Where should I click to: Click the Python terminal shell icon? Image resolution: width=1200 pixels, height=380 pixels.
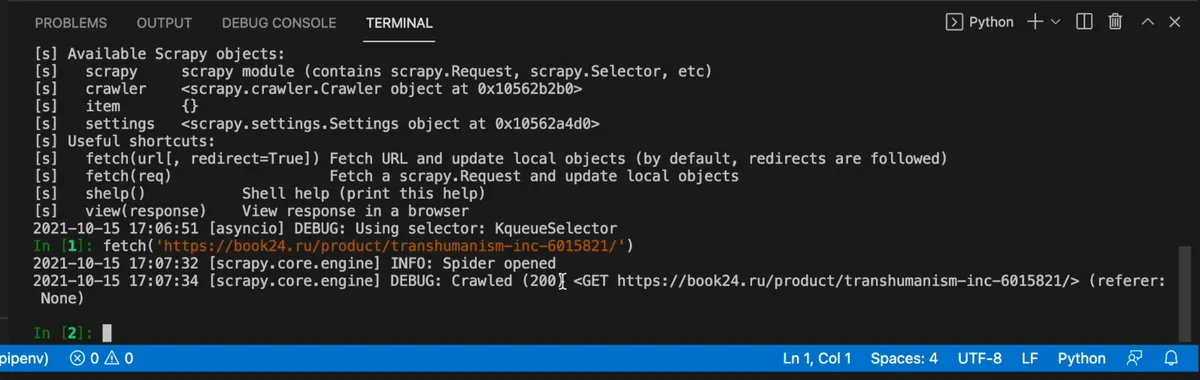click(954, 22)
